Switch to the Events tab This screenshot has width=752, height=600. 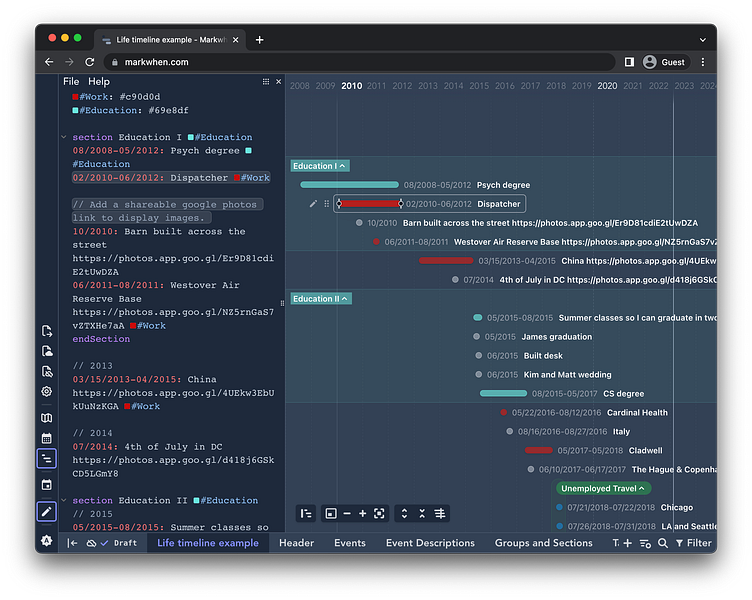coord(350,543)
